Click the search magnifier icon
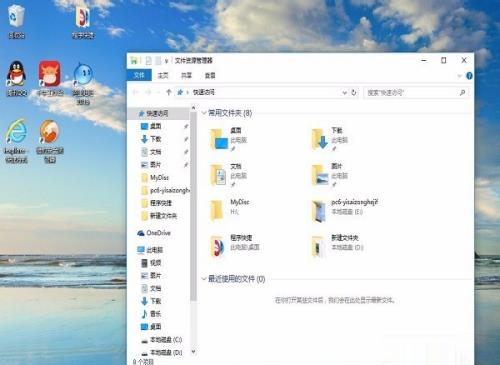This screenshot has width=500, height=365. [x=462, y=93]
